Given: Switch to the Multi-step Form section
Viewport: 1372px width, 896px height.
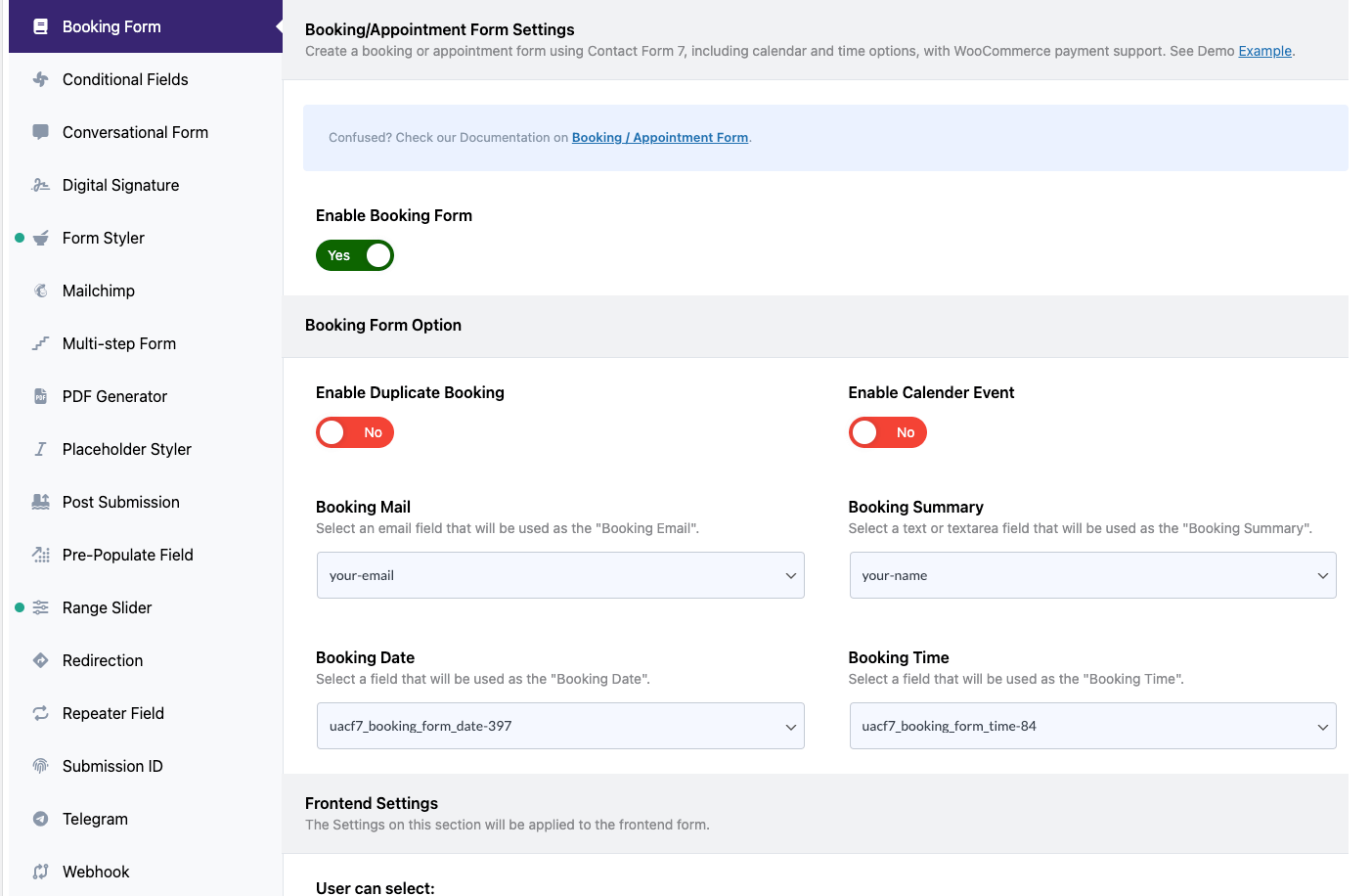Looking at the screenshot, I should tap(119, 343).
